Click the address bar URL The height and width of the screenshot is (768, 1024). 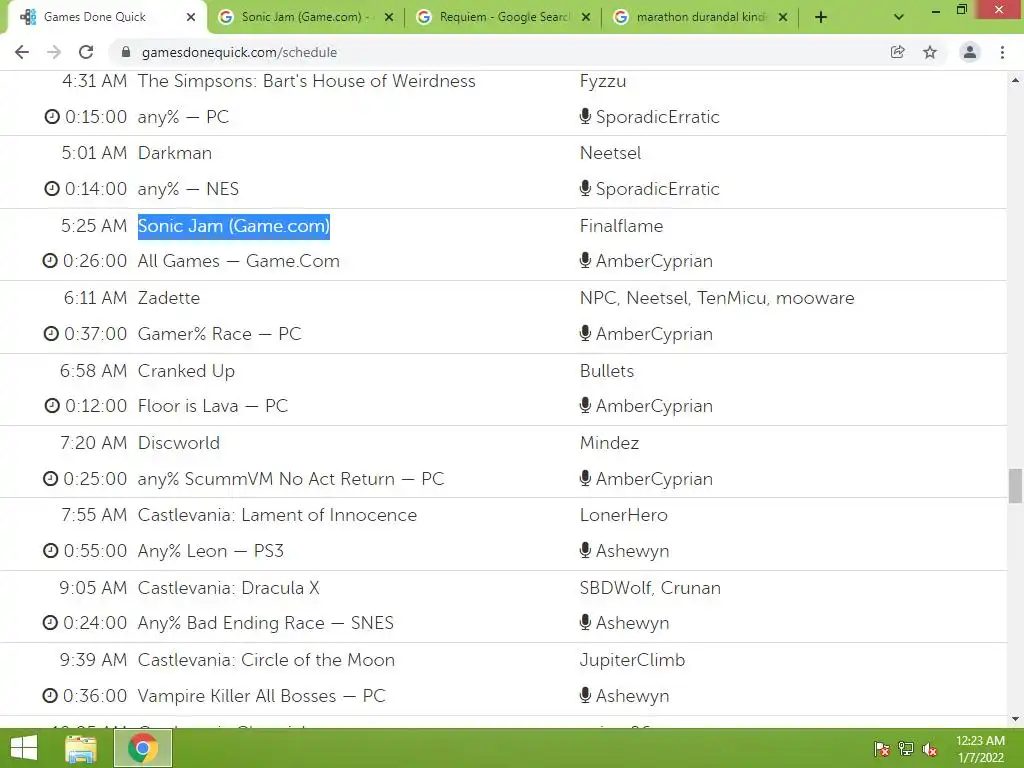239,52
